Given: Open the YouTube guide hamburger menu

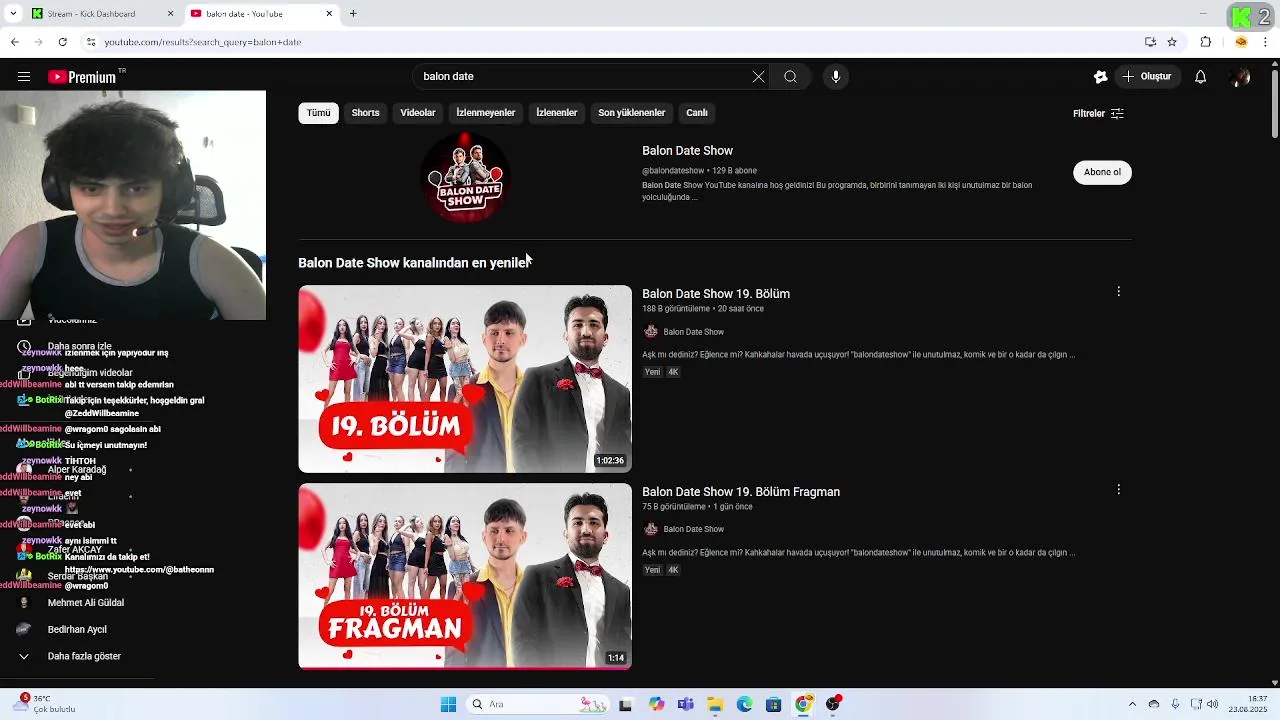Looking at the screenshot, I should point(24,77).
